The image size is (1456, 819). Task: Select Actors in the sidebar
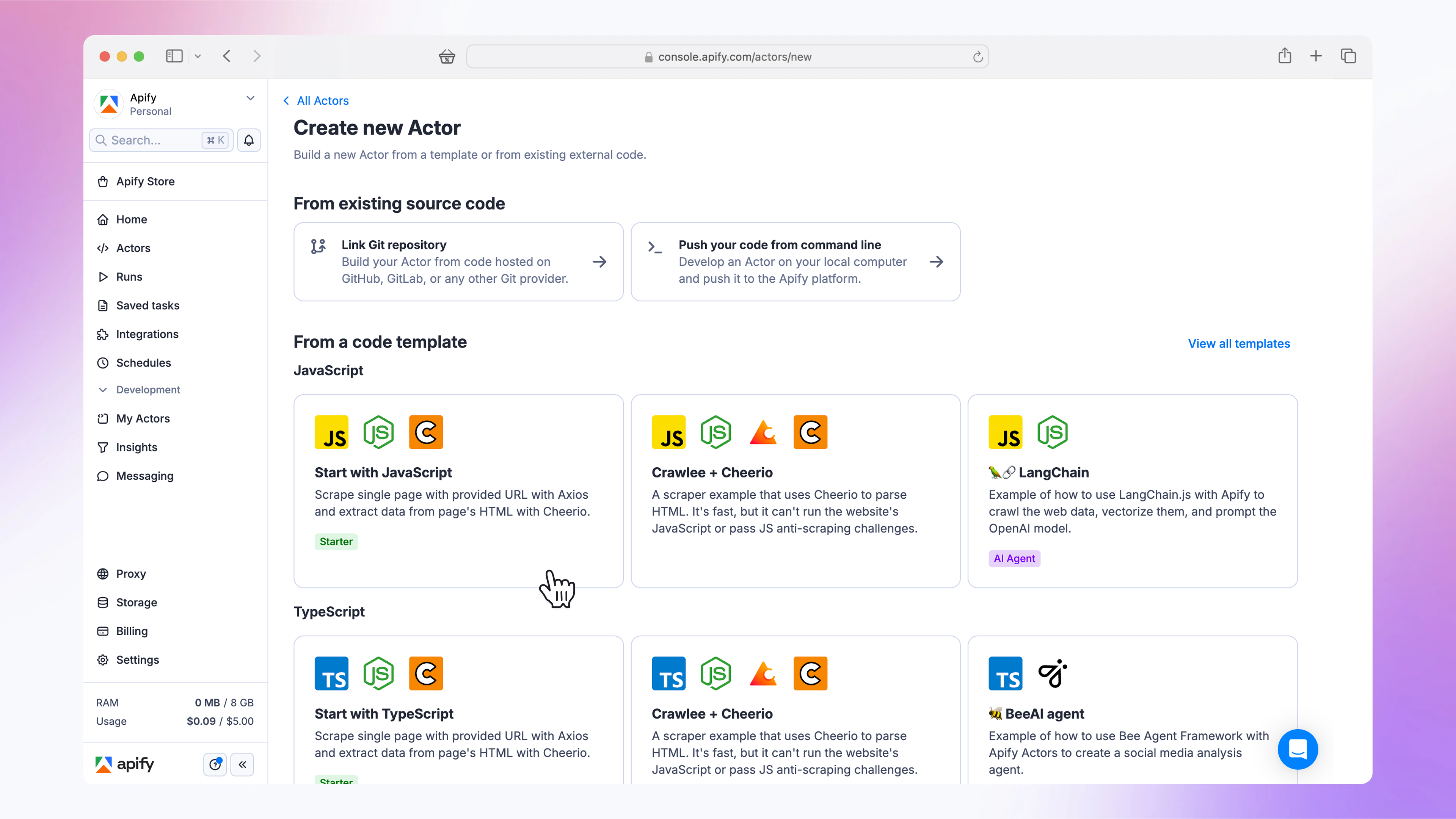point(133,248)
